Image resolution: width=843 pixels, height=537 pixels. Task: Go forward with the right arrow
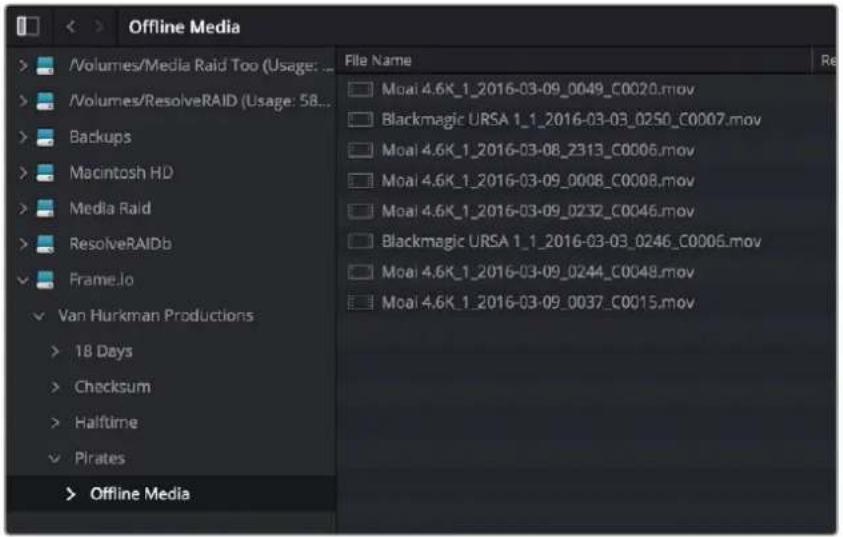[98, 26]
